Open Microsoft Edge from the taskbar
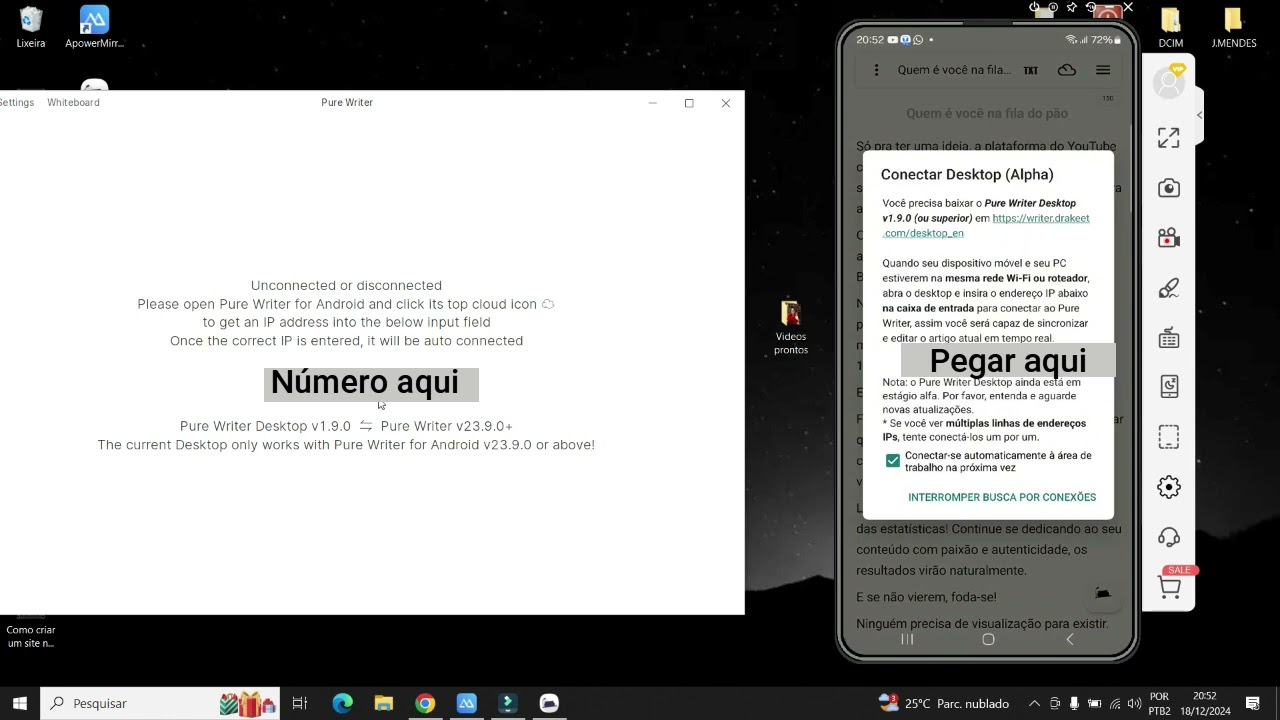1280x720 pixels. click(x=342, y=703)
